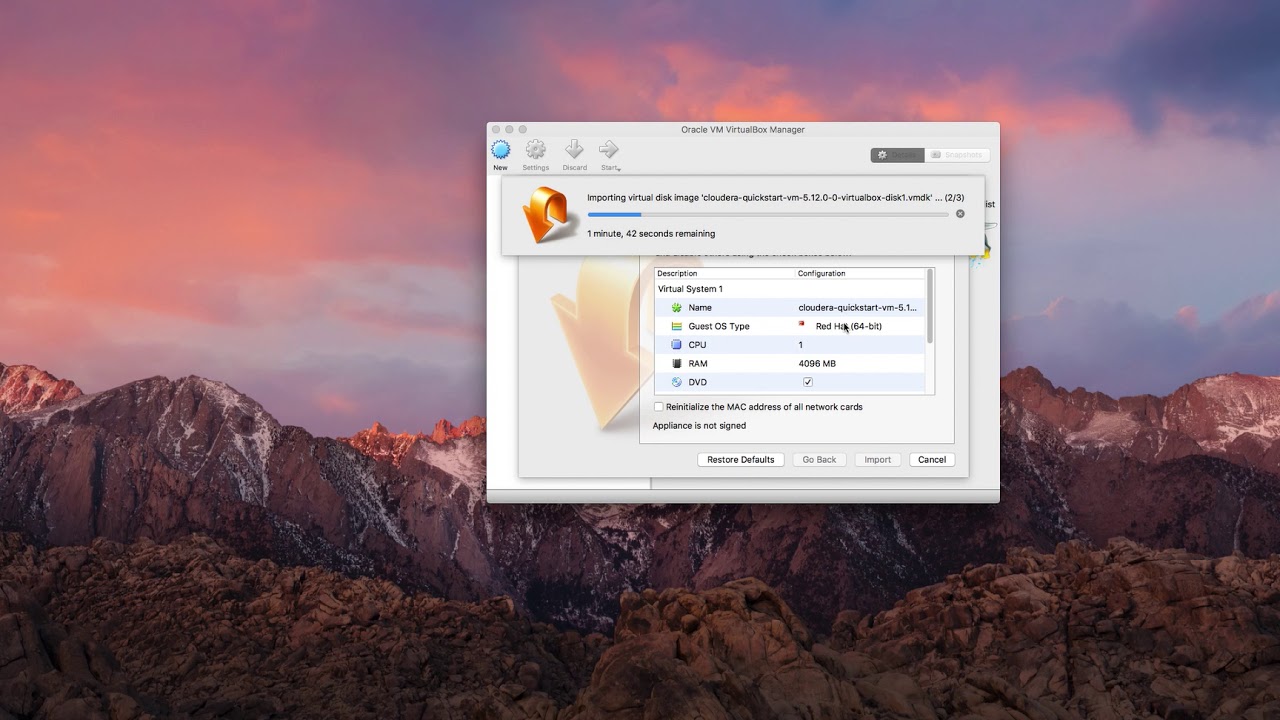Expand the Start button dropdown arrow
The width and height of the screenshot is (1280, 720).
pos(619,169)
